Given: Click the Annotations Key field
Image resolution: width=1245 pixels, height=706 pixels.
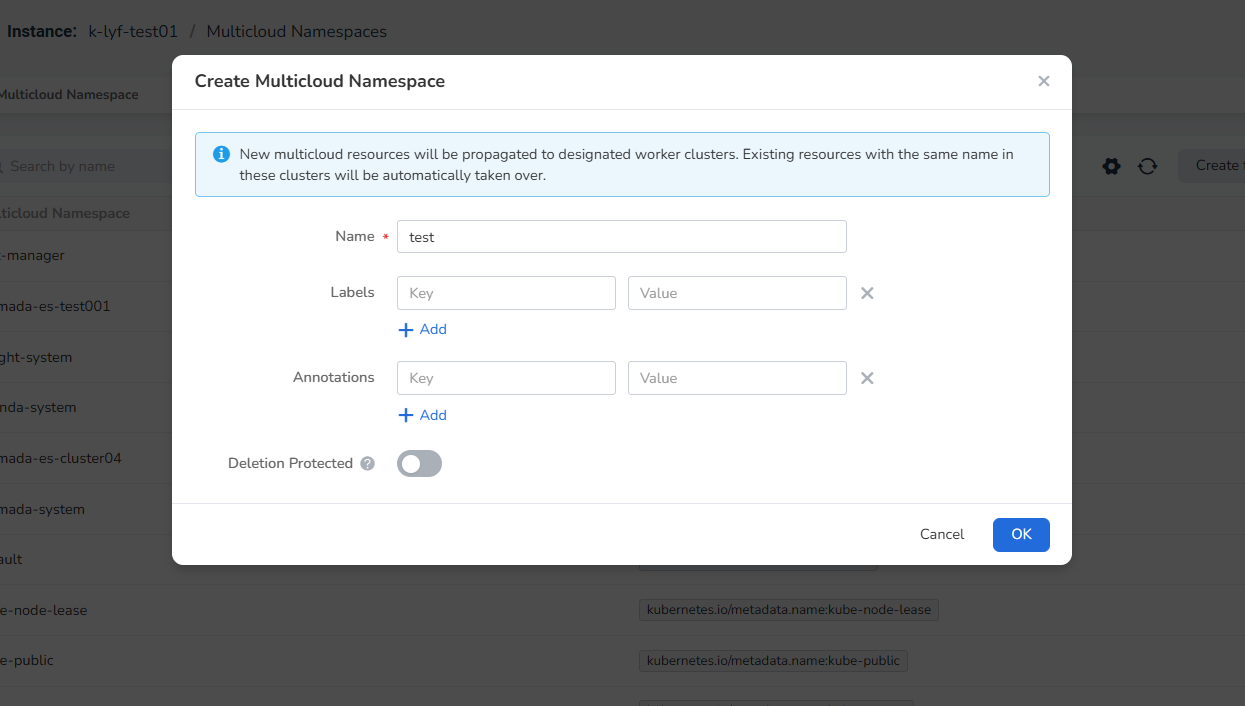Looking at the screenshot, I should [506, 378].
